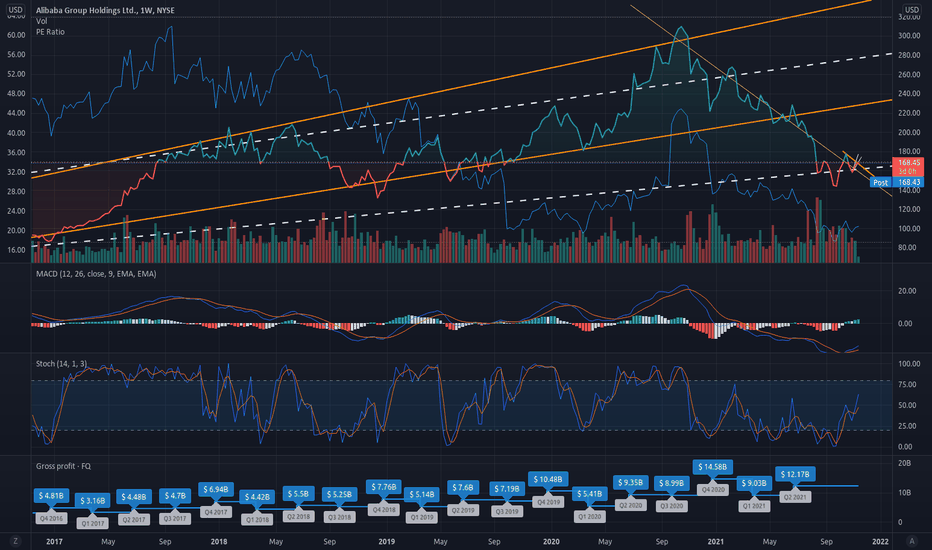This screenshot has width=932, height=550.
Task: Click the $4.81B gross profit marker
Action: tap(51, 496)
